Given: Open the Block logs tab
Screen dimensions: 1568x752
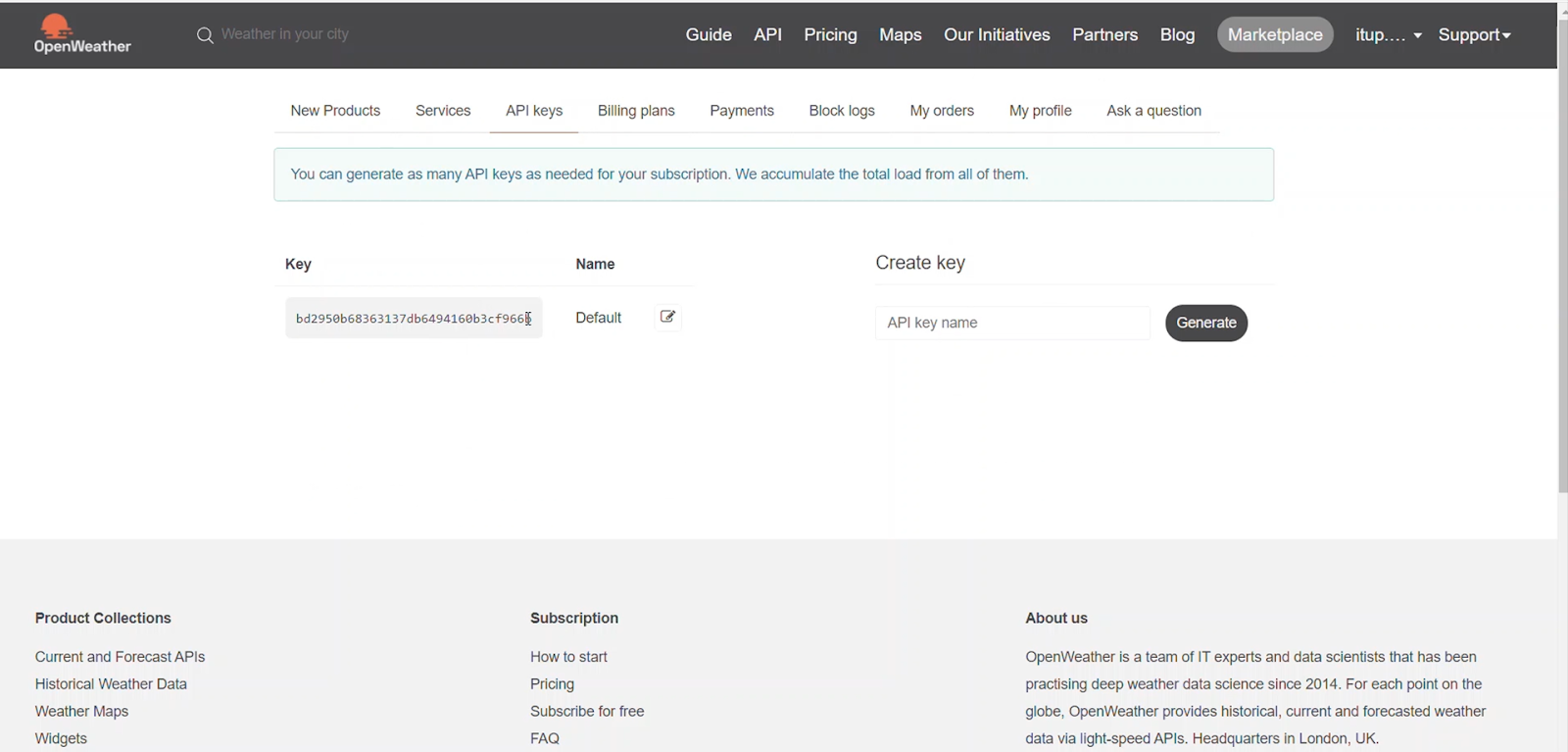Looking at the screenshot, I should pyautogui.click(x=842, y=111).
